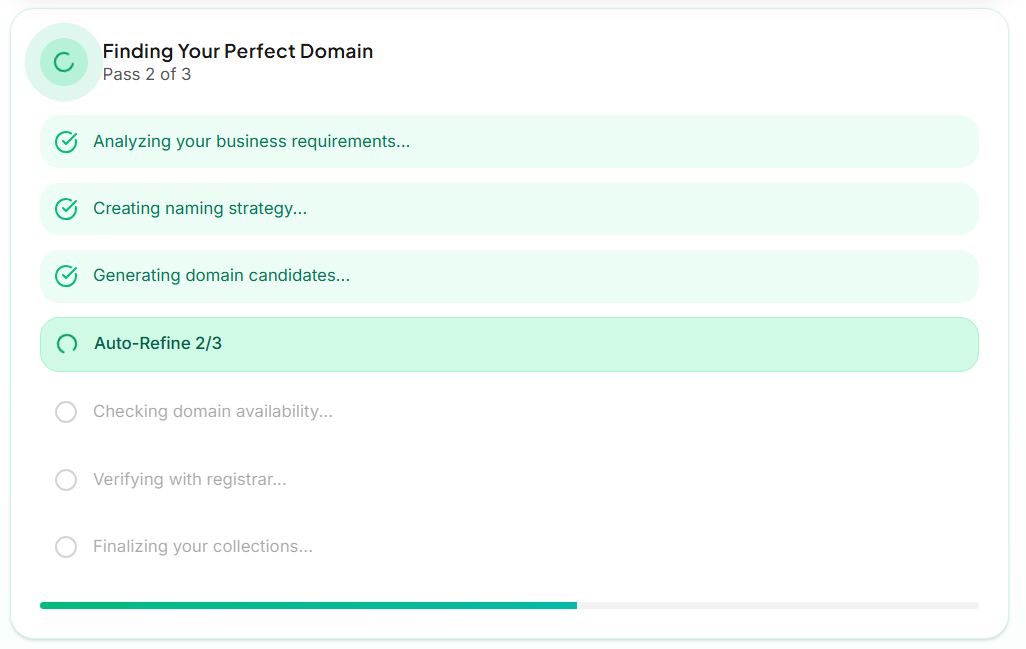Click the 'Auto-Refine 2/3' active step label

click(158, 343)
